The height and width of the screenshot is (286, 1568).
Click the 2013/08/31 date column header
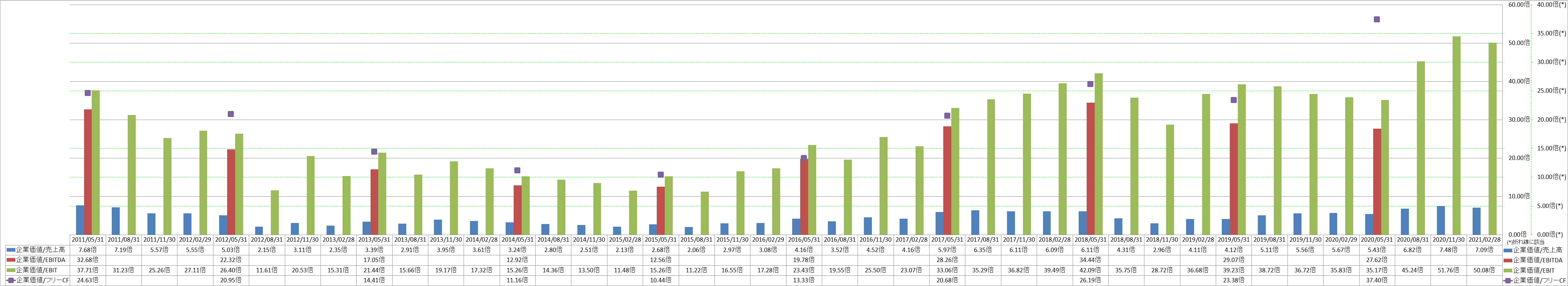(410, 240)
